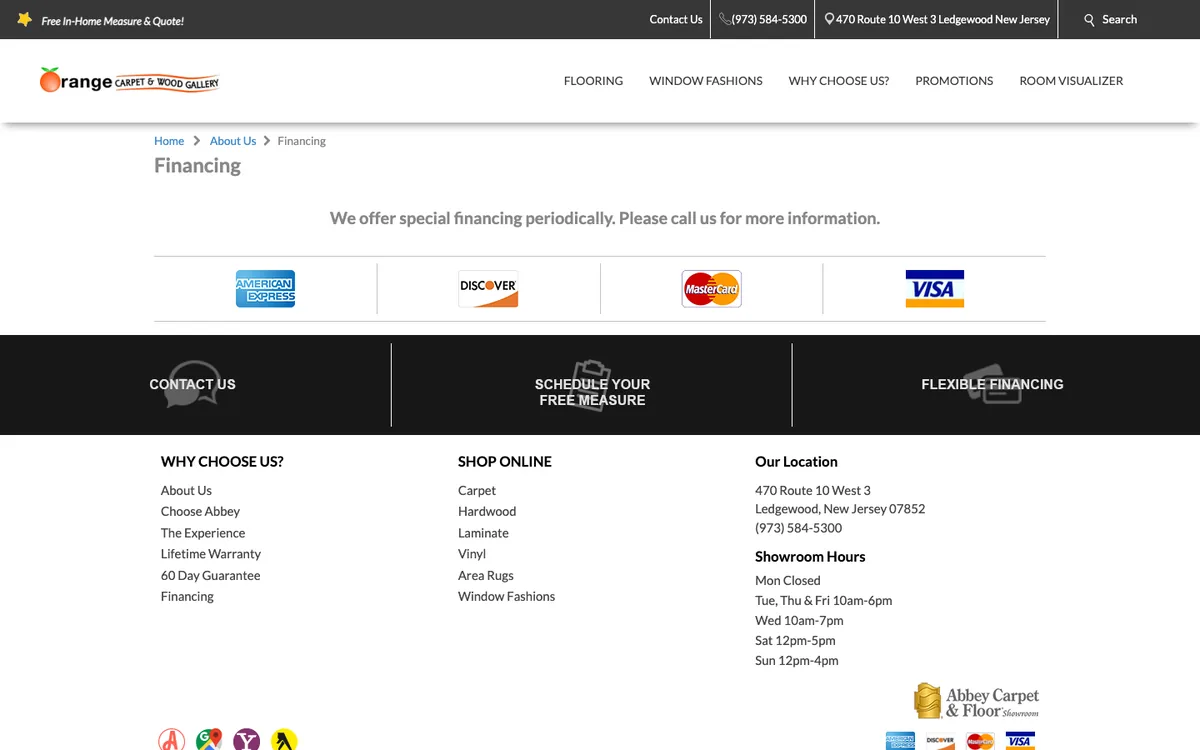Click the small footer Discover icon
Screen dimensions: 1200x750
pos(940,741)
